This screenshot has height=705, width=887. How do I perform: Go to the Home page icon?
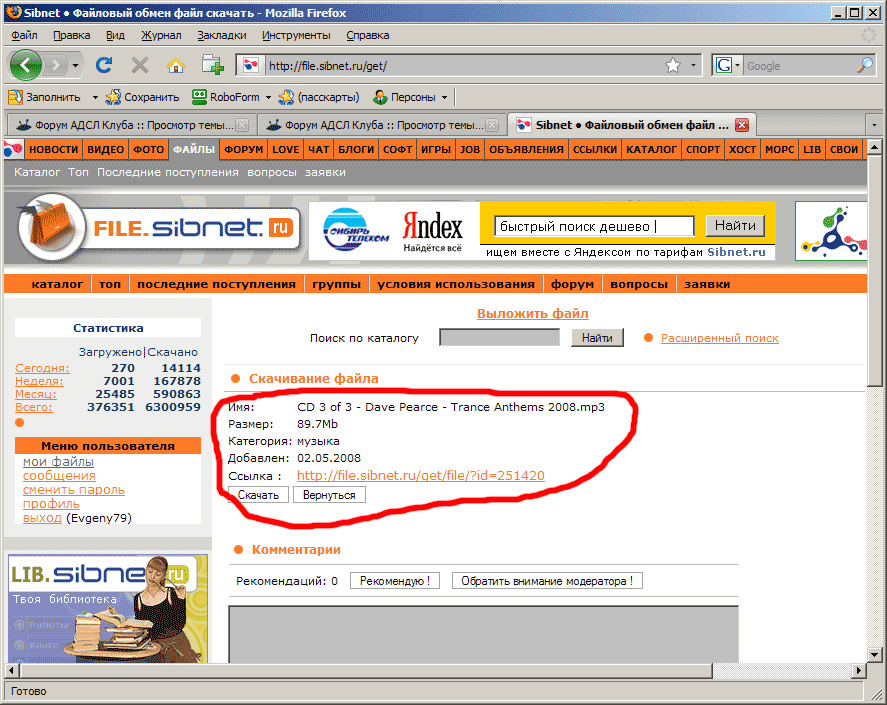click(x=176, y=66)
